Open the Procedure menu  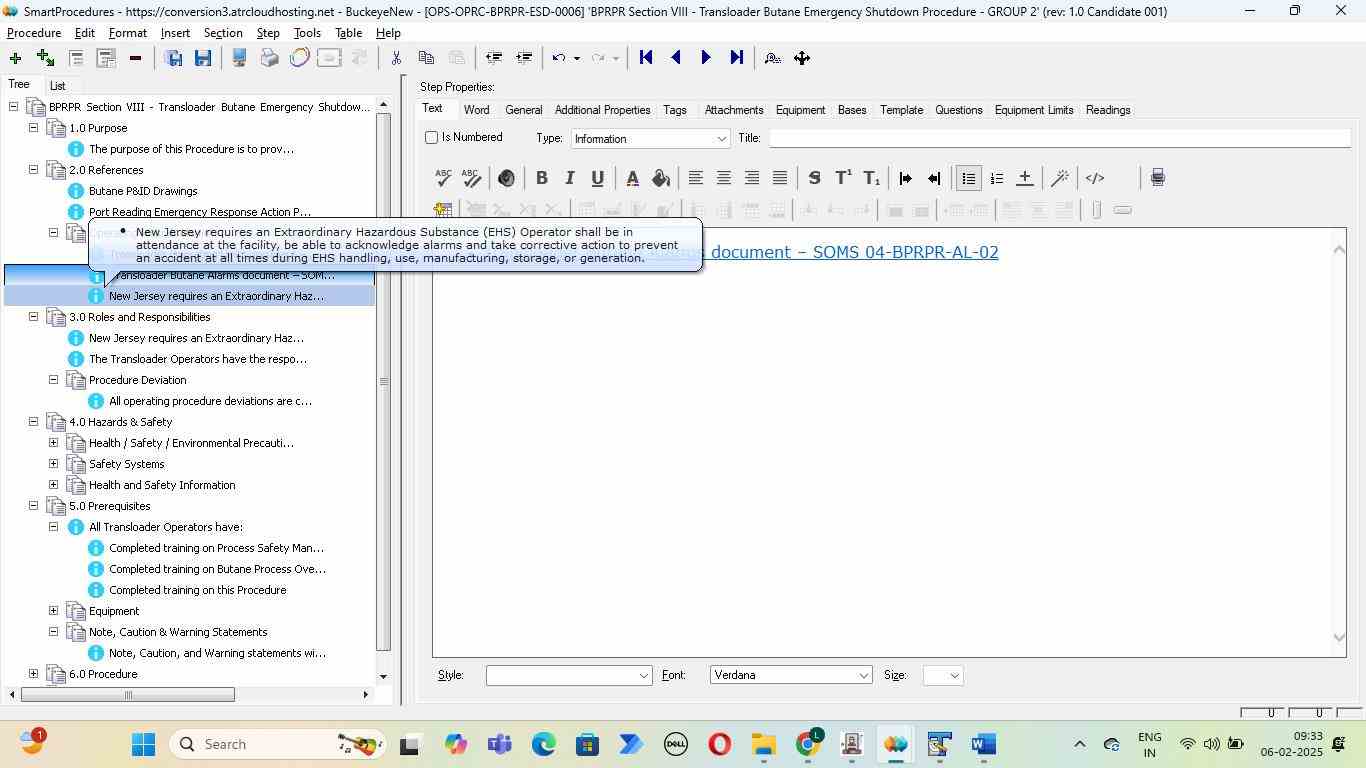pos(34,33)
